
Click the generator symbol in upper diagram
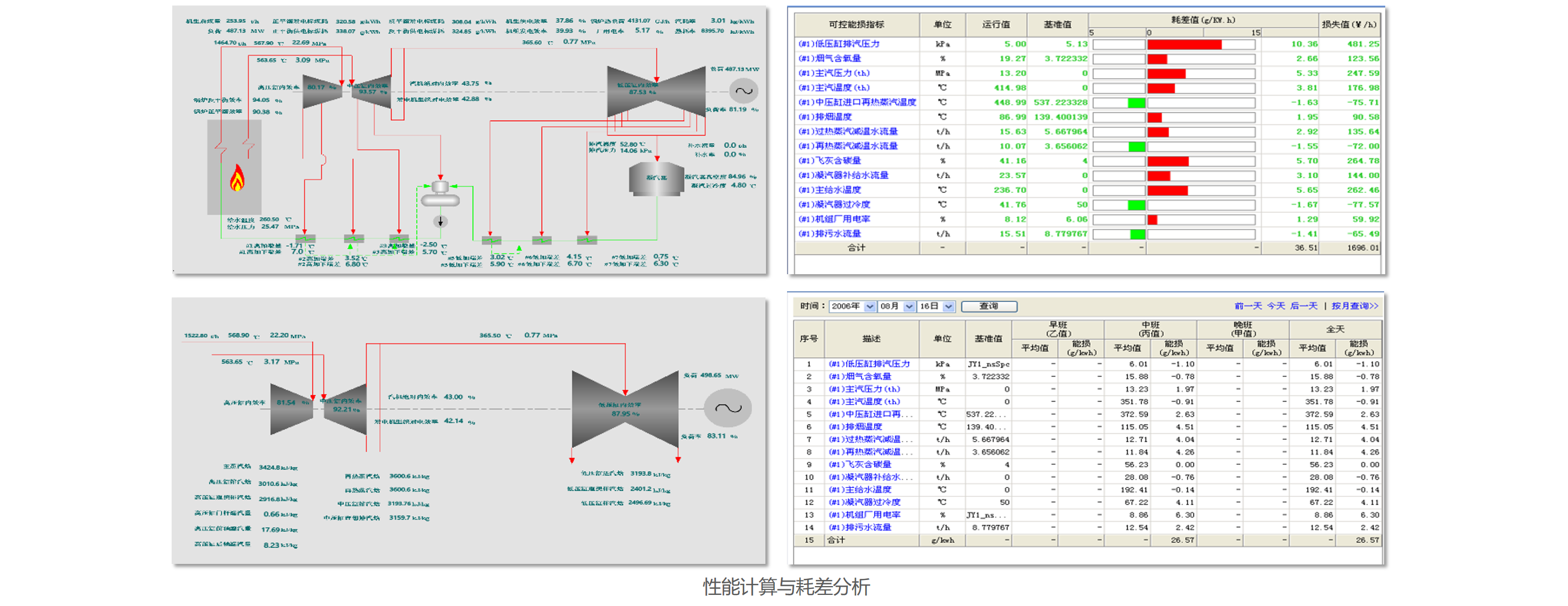[x=744, y=91]
